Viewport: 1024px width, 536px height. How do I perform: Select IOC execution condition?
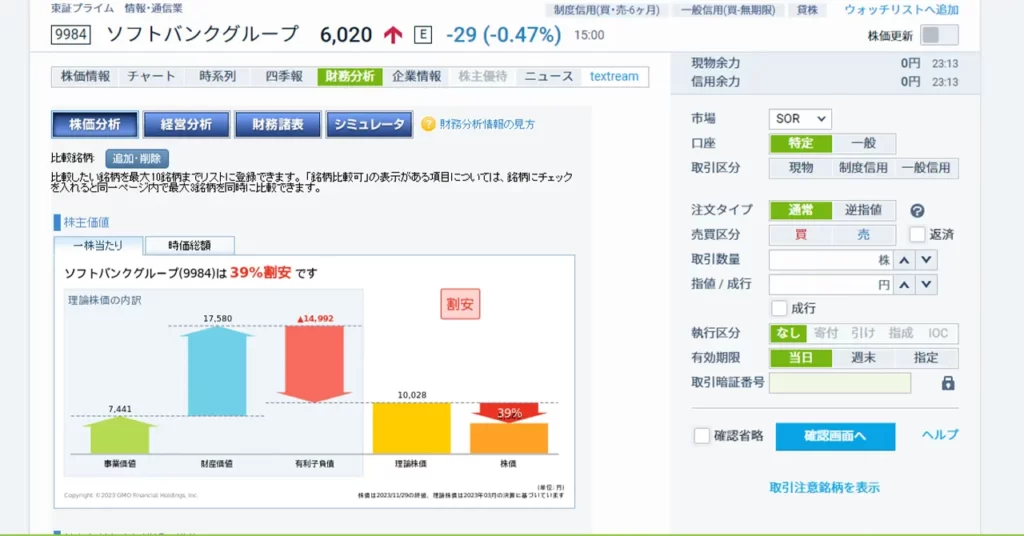coord(938,334)
